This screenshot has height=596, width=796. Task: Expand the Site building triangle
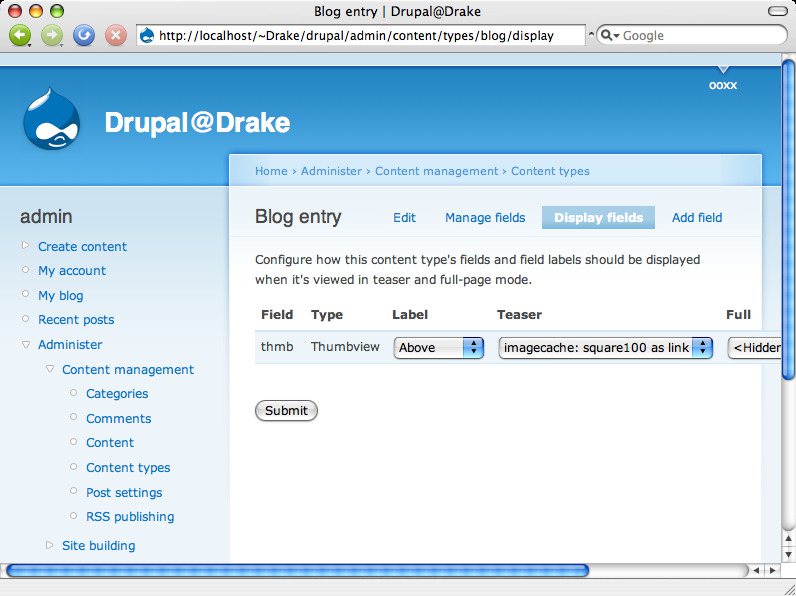pos(49,545)
